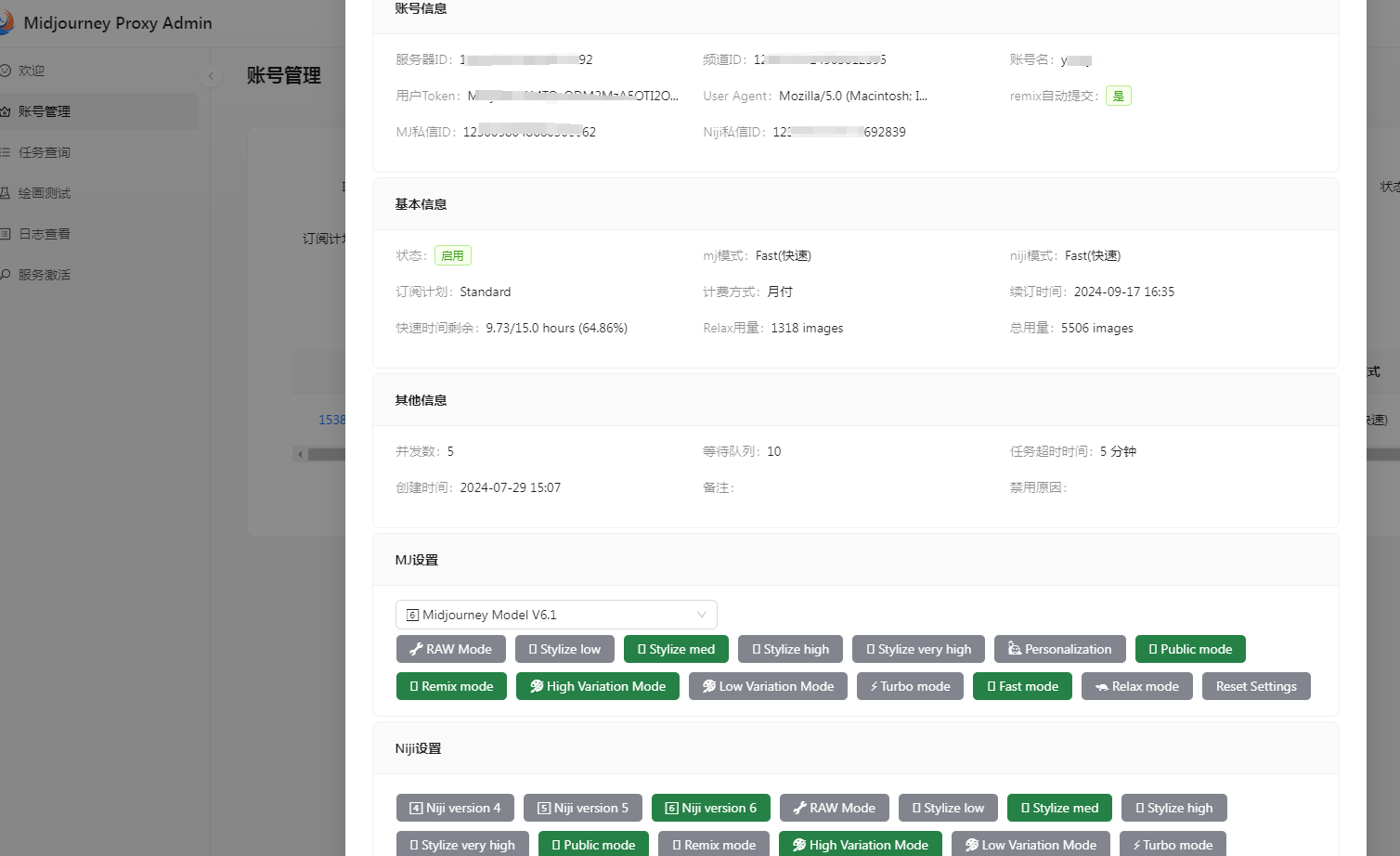Screen dimensions: 1400x856
Task: Switch to Relax mode
Action: pos(1137,686)
